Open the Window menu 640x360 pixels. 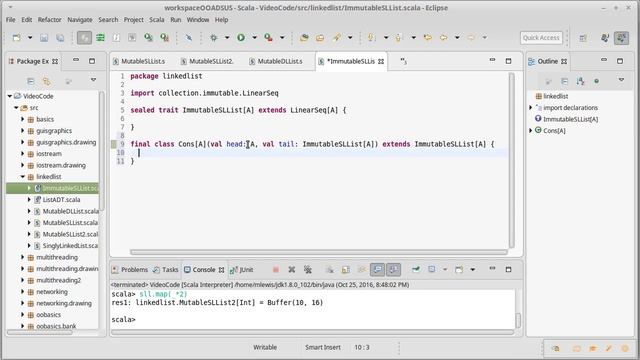click(198, 20)
